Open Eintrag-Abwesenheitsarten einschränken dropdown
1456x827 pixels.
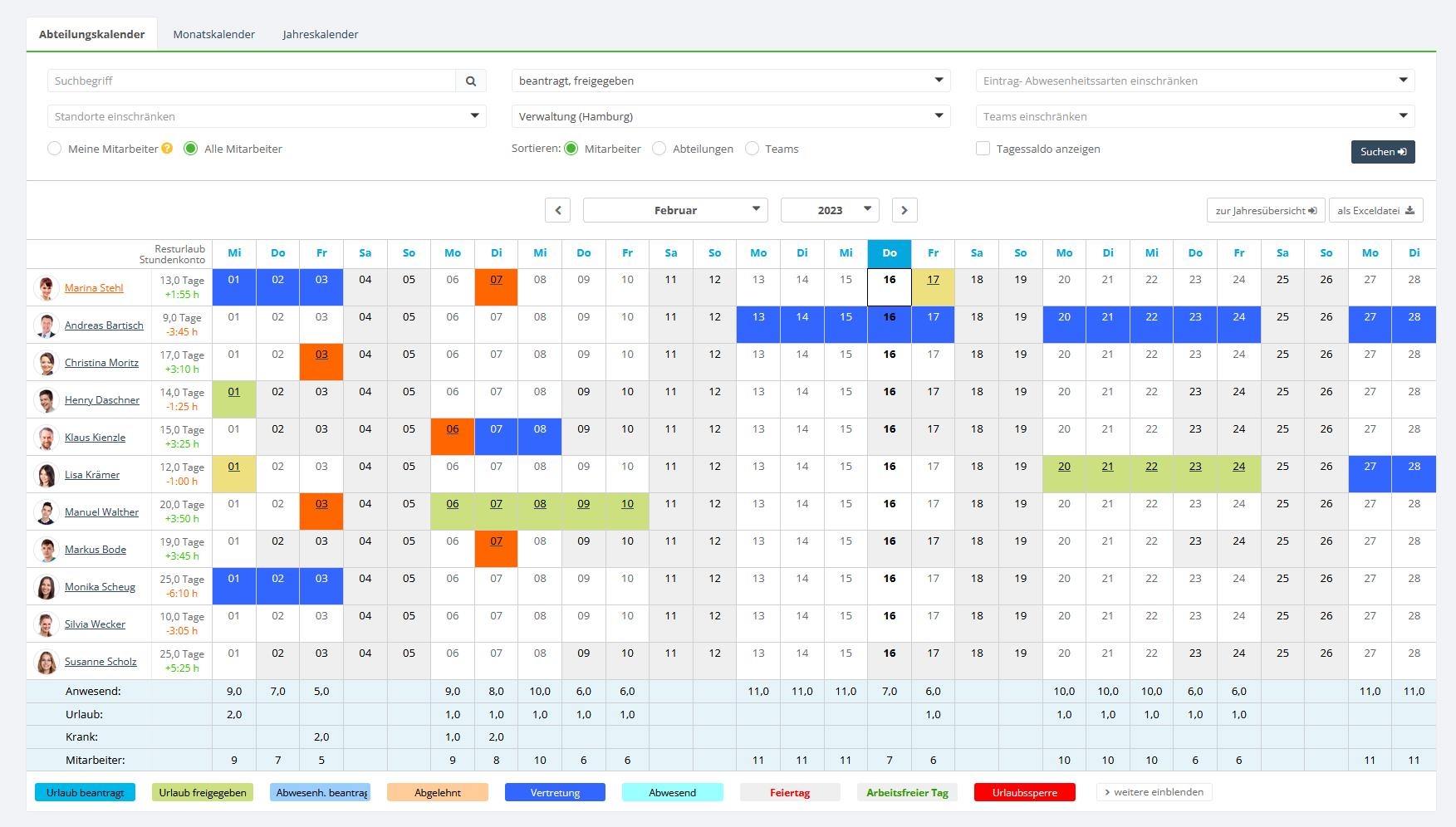click(1195, 81)
